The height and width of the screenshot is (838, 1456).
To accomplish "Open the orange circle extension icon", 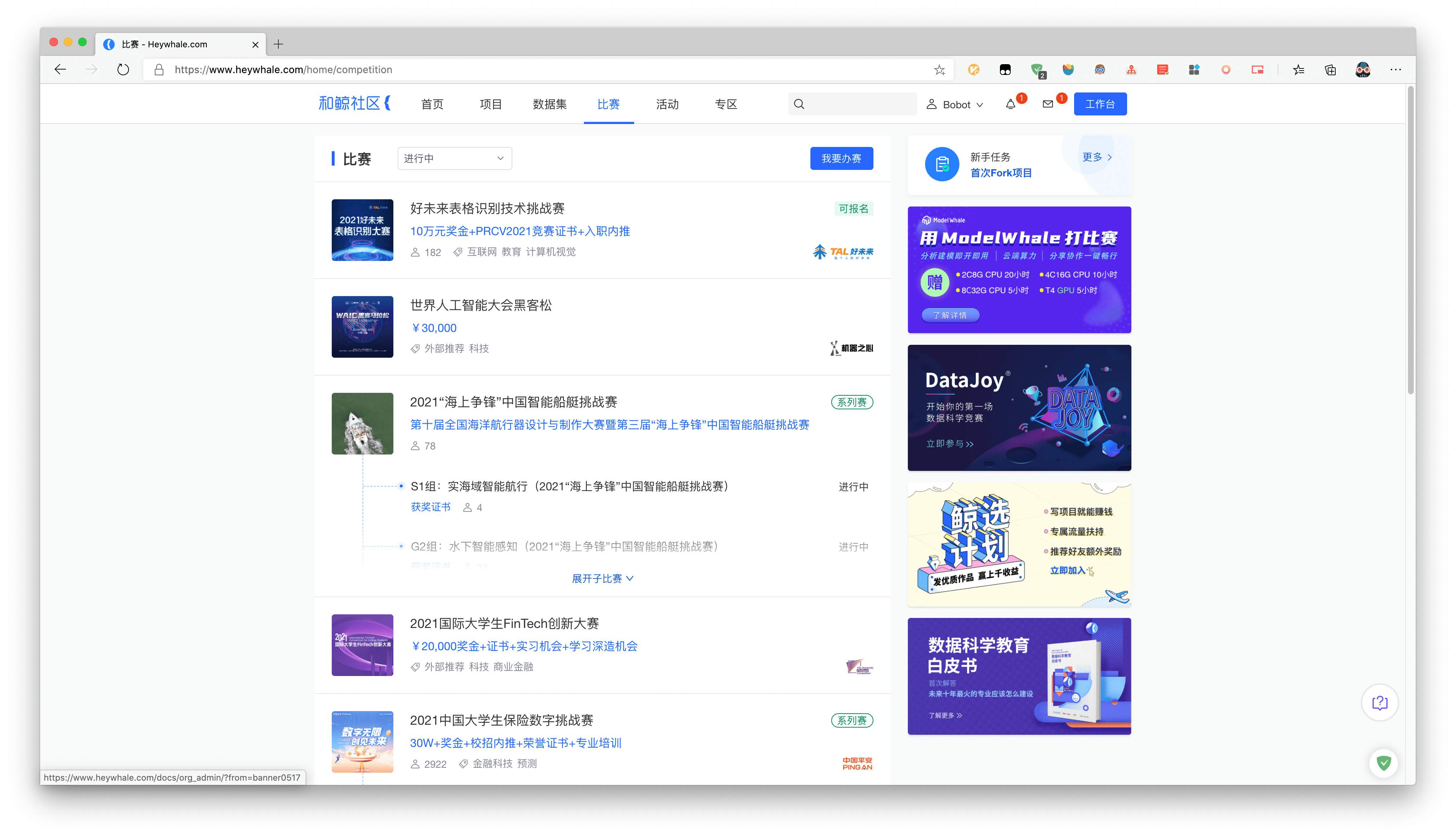I will pos(1226,70).
